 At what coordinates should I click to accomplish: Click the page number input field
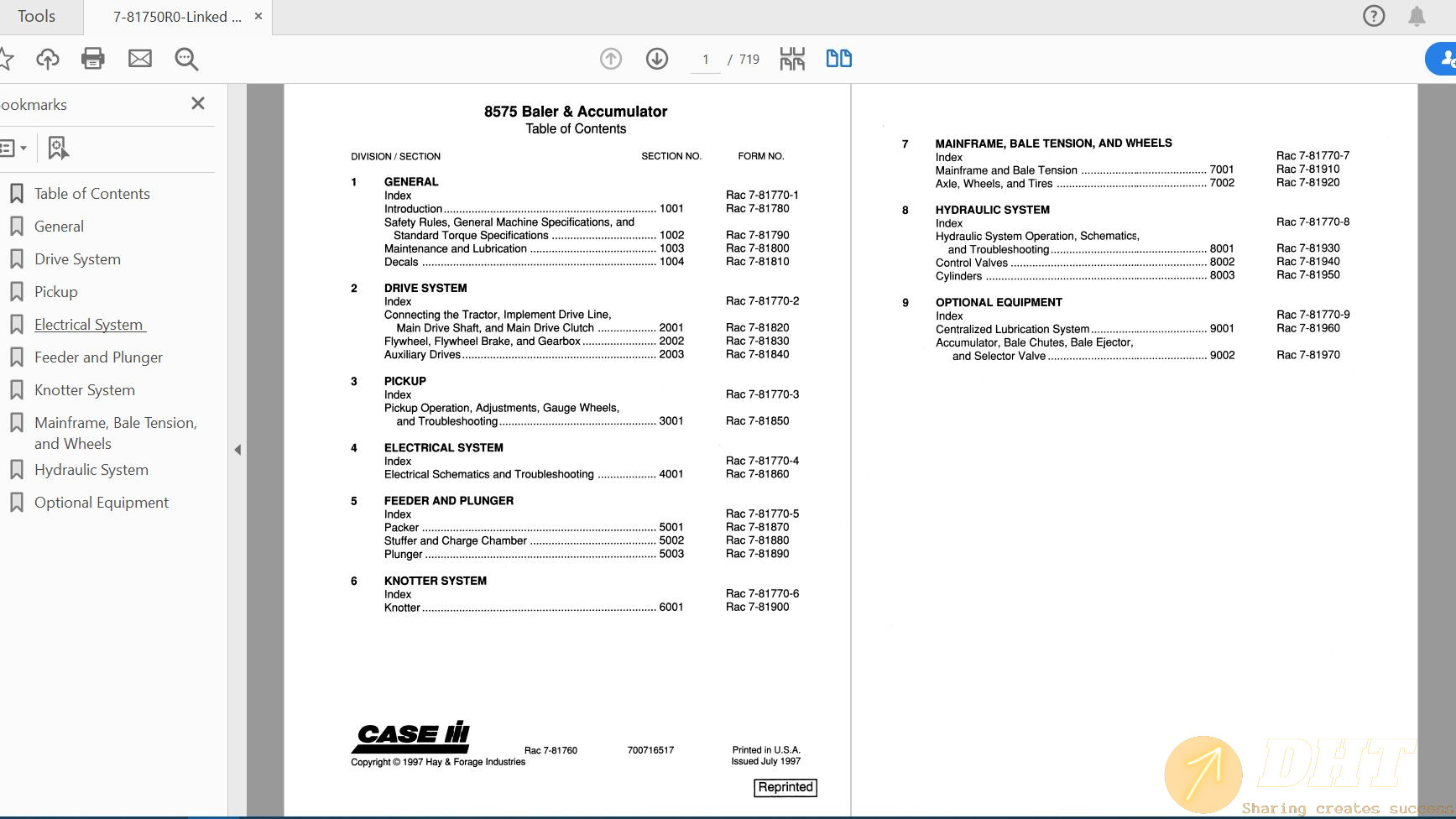coord(704,59)
